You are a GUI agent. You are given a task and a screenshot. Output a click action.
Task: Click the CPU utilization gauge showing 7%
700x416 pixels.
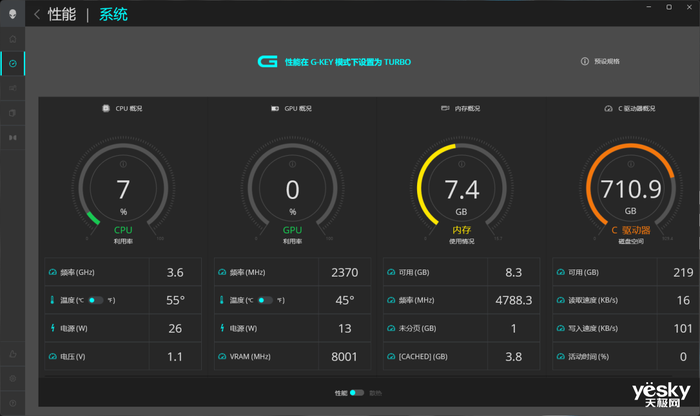[x=123, y=188]
